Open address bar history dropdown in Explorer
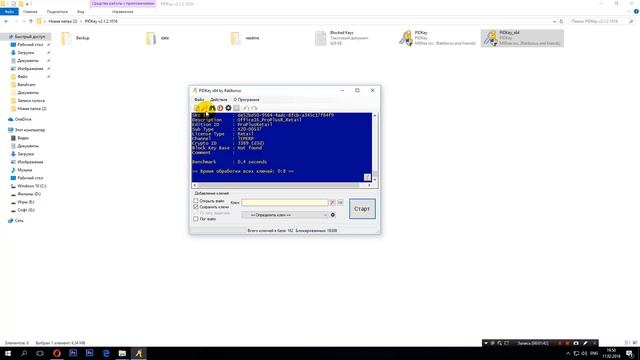Image resolution: width=640 pixels, height=360 pixels. point(554,21)
